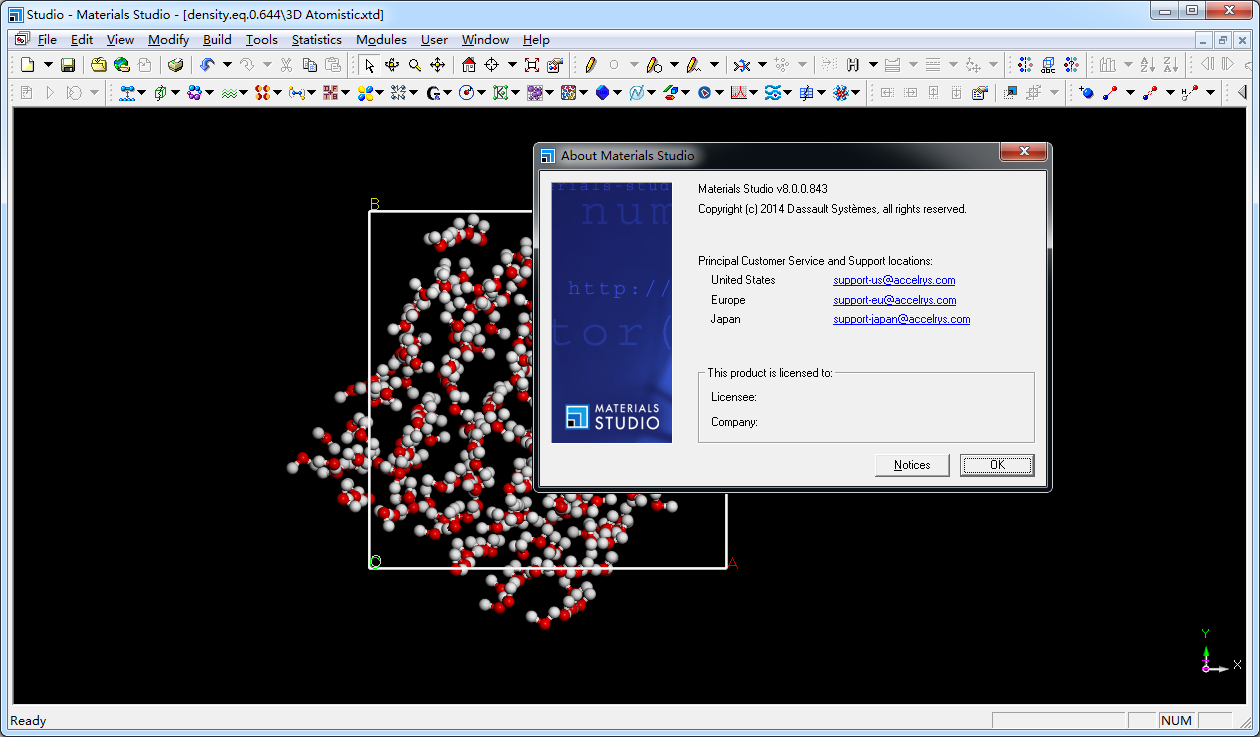The height and width of the screenshot is (737, 1260).
Task: Open dropdown next to Recenter crosshair icon
Action: tap(512, 65)
